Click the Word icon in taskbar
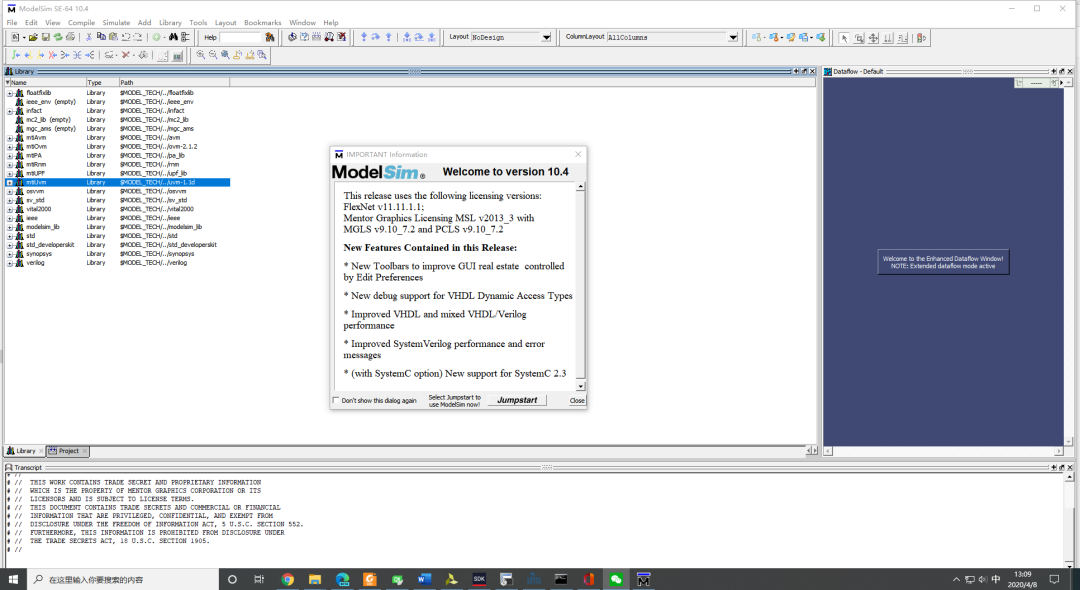Screen dimensions: 1080x590 [x=424, y=580]
